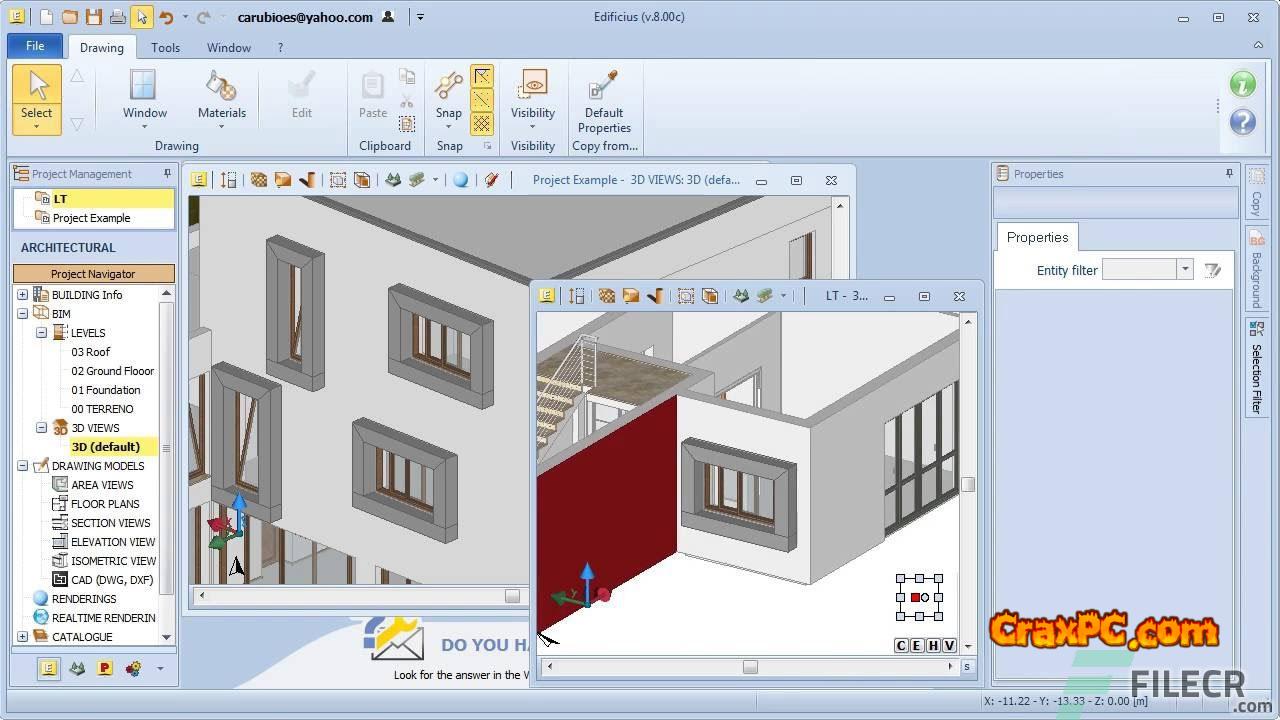Click the blue Help question mark icon
Screen dimensions: 1280x720
(x=1242, y=122)
